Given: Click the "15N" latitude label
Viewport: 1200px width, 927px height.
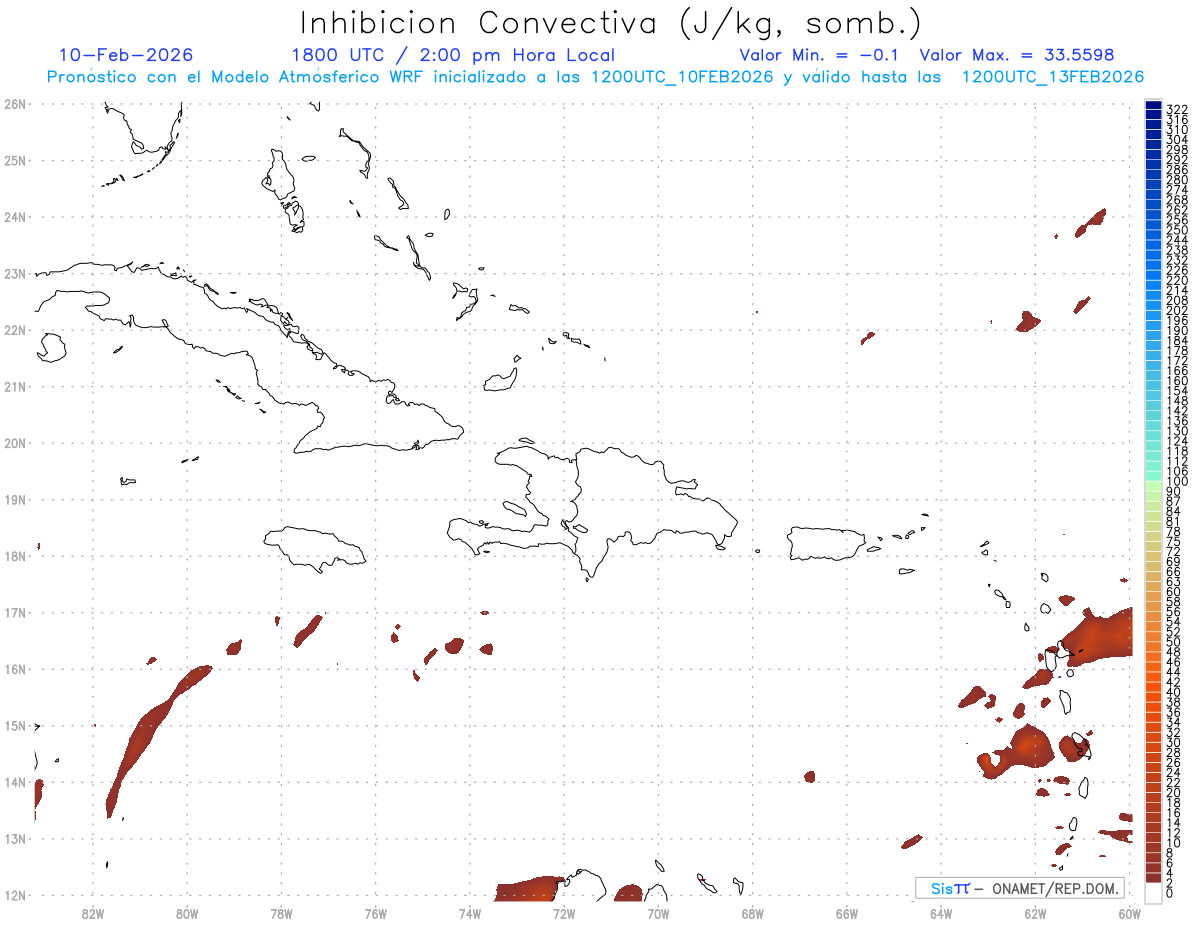Looking at the screenshot, I should (14, 725).
